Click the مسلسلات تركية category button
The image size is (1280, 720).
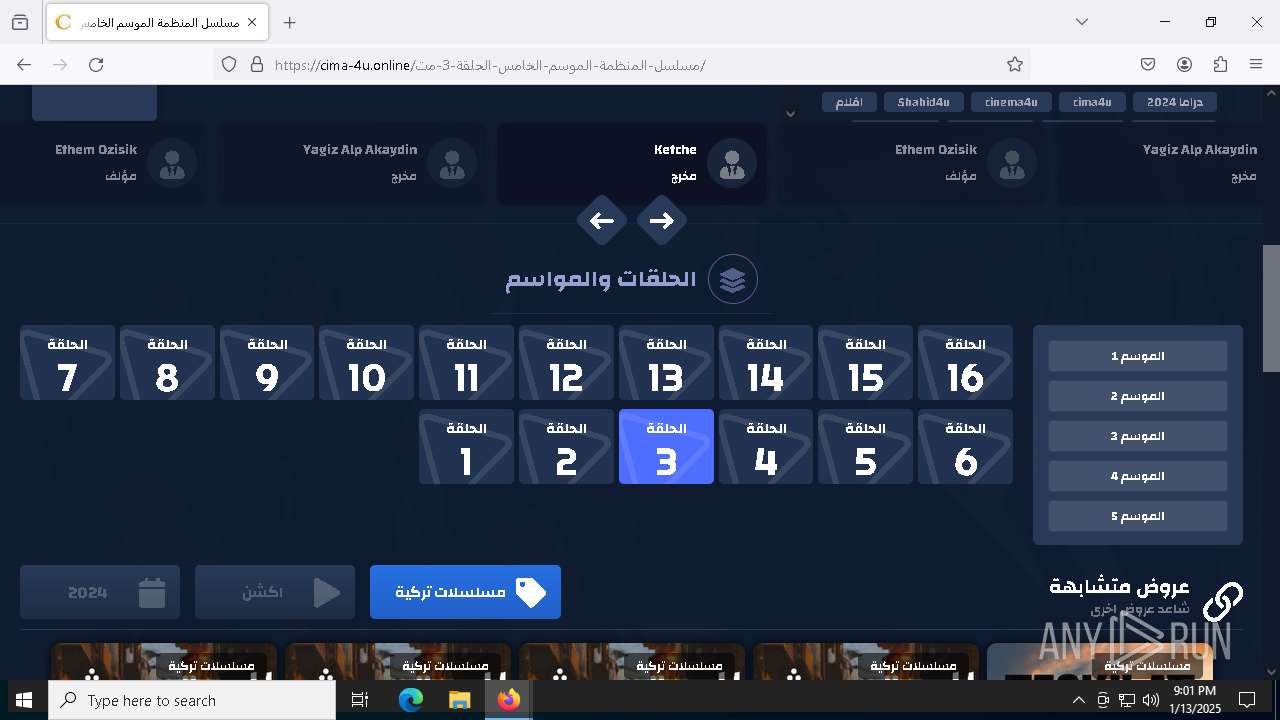(x=465, y=592)
